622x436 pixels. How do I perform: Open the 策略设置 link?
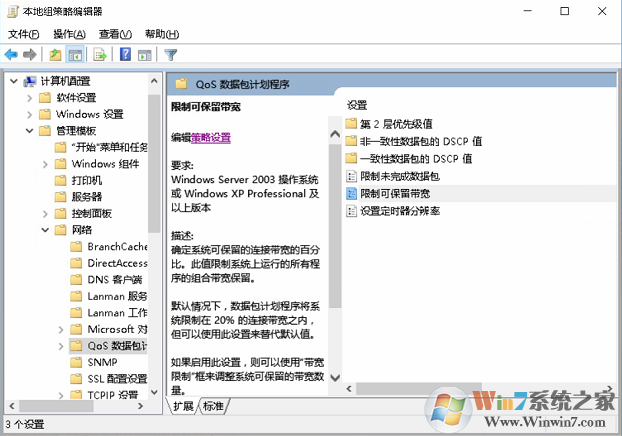coord(211,138)
